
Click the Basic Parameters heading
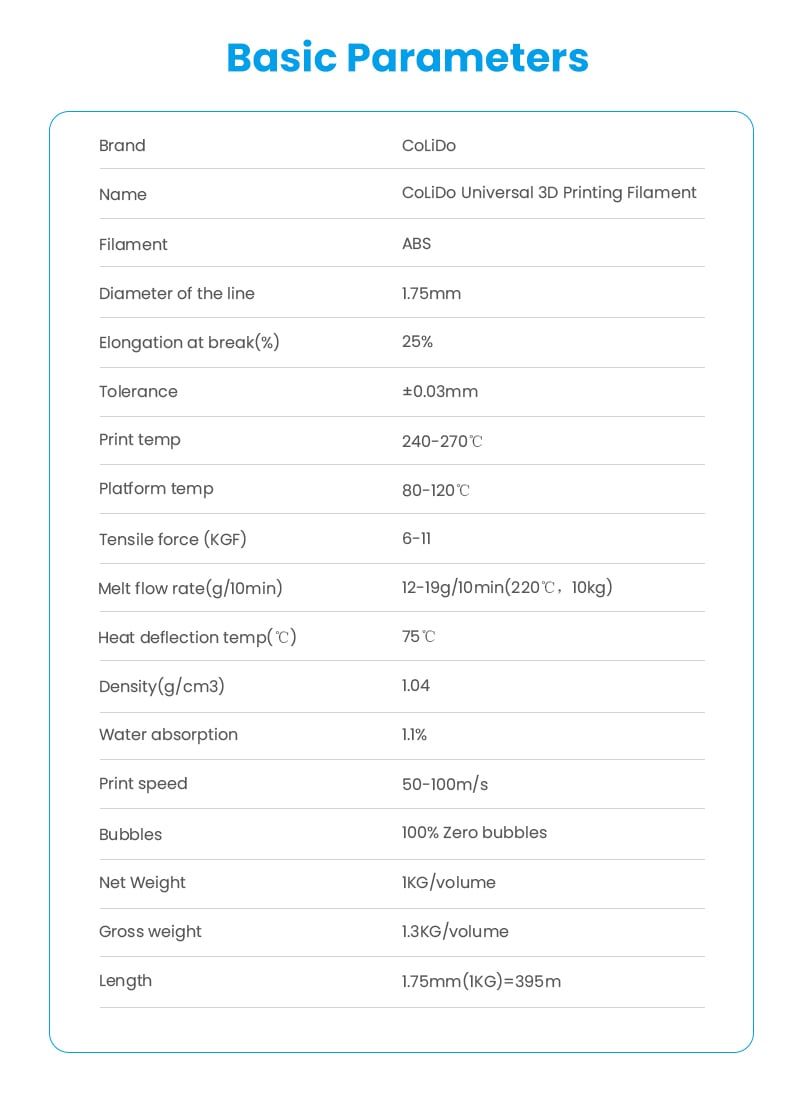[x=407, y=57]
